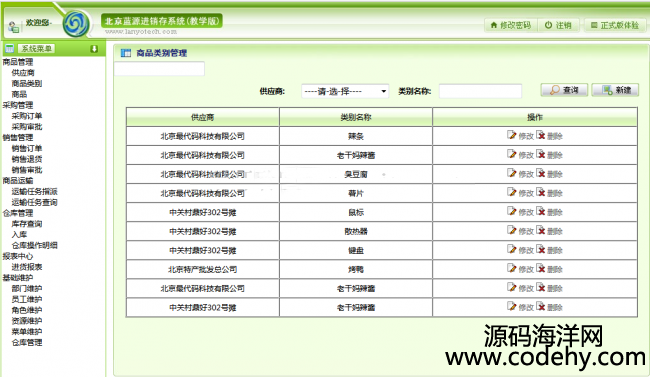
Task: Open 库存查询 in the sidebar
Action: [27, 224]
